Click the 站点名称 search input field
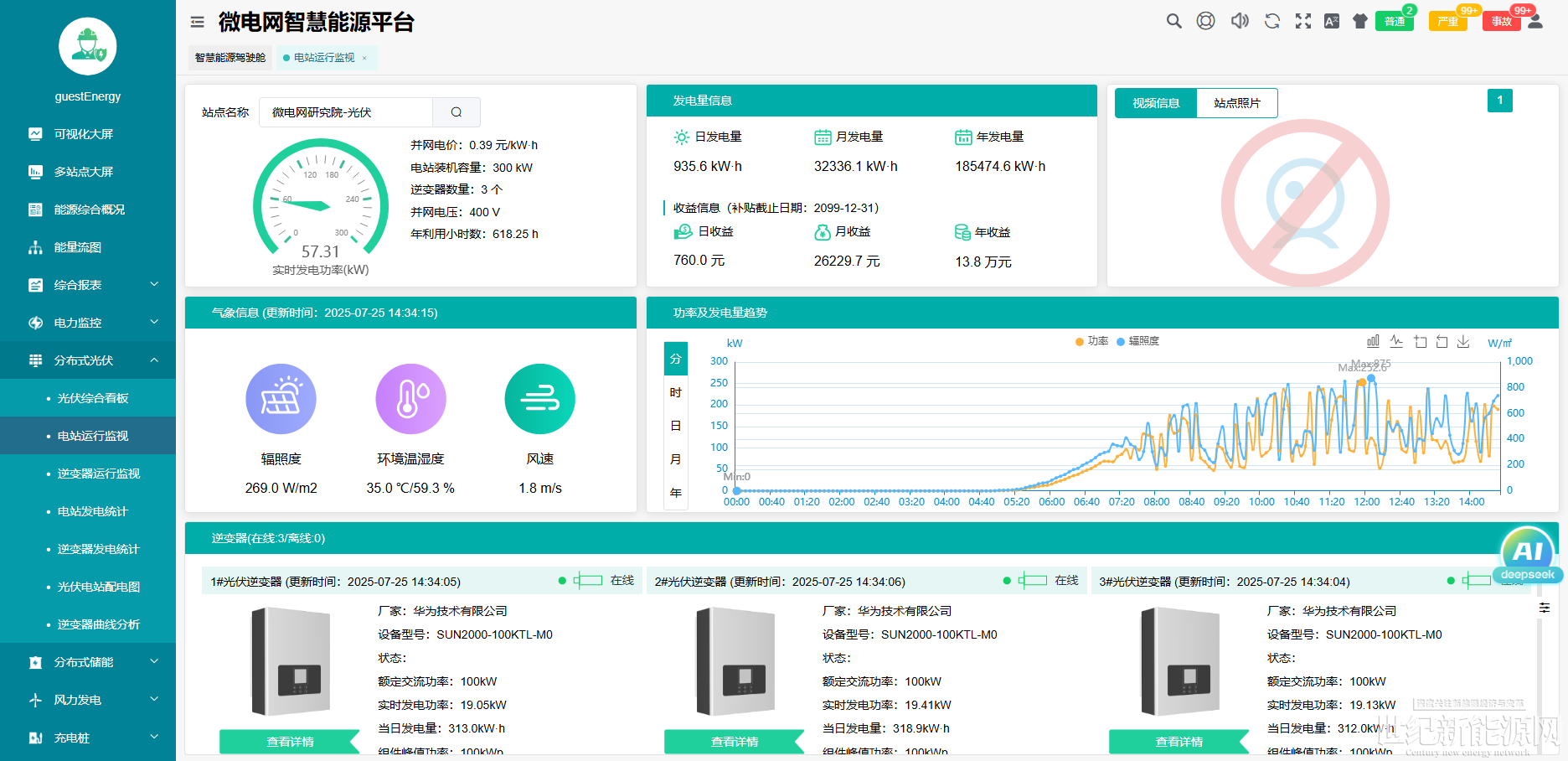This screenshot has height=761, width=1568. tap(346, 112)
